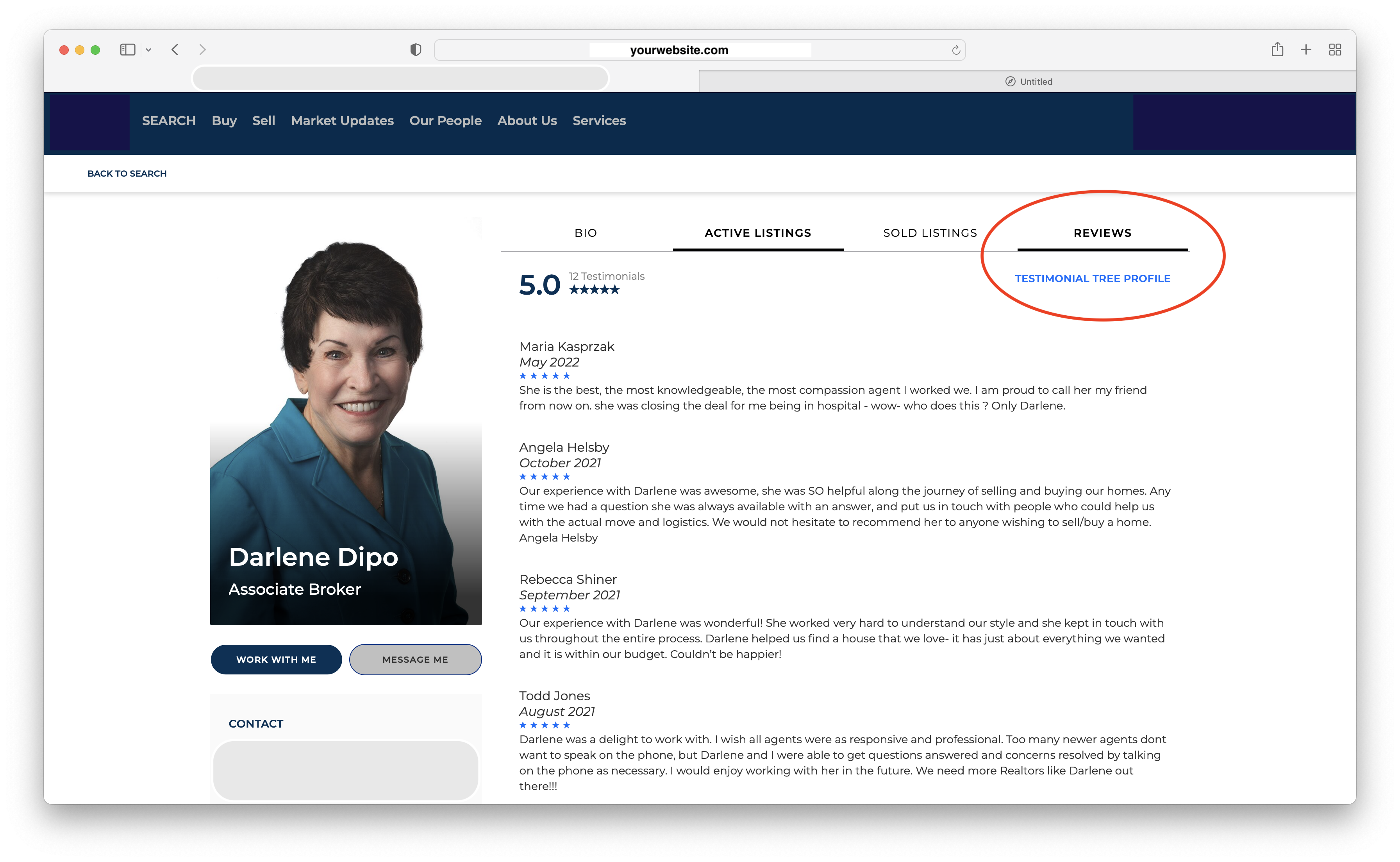This screenshot has width=1400, height=862.
Task: Open the Market Updates menu
Action: [x=342, y=120]
